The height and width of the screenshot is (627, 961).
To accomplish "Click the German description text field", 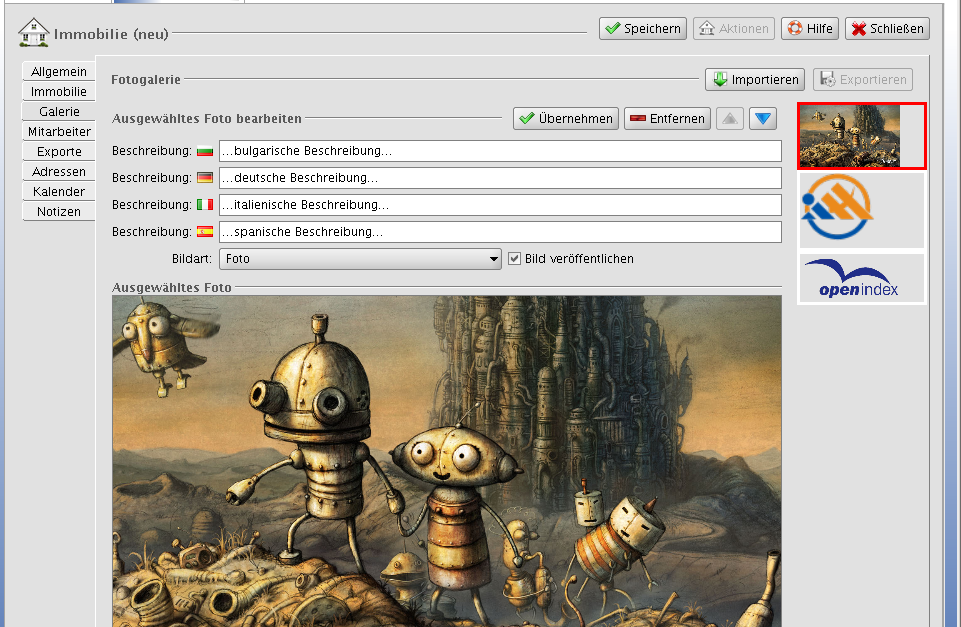I will tap(499, 178).
